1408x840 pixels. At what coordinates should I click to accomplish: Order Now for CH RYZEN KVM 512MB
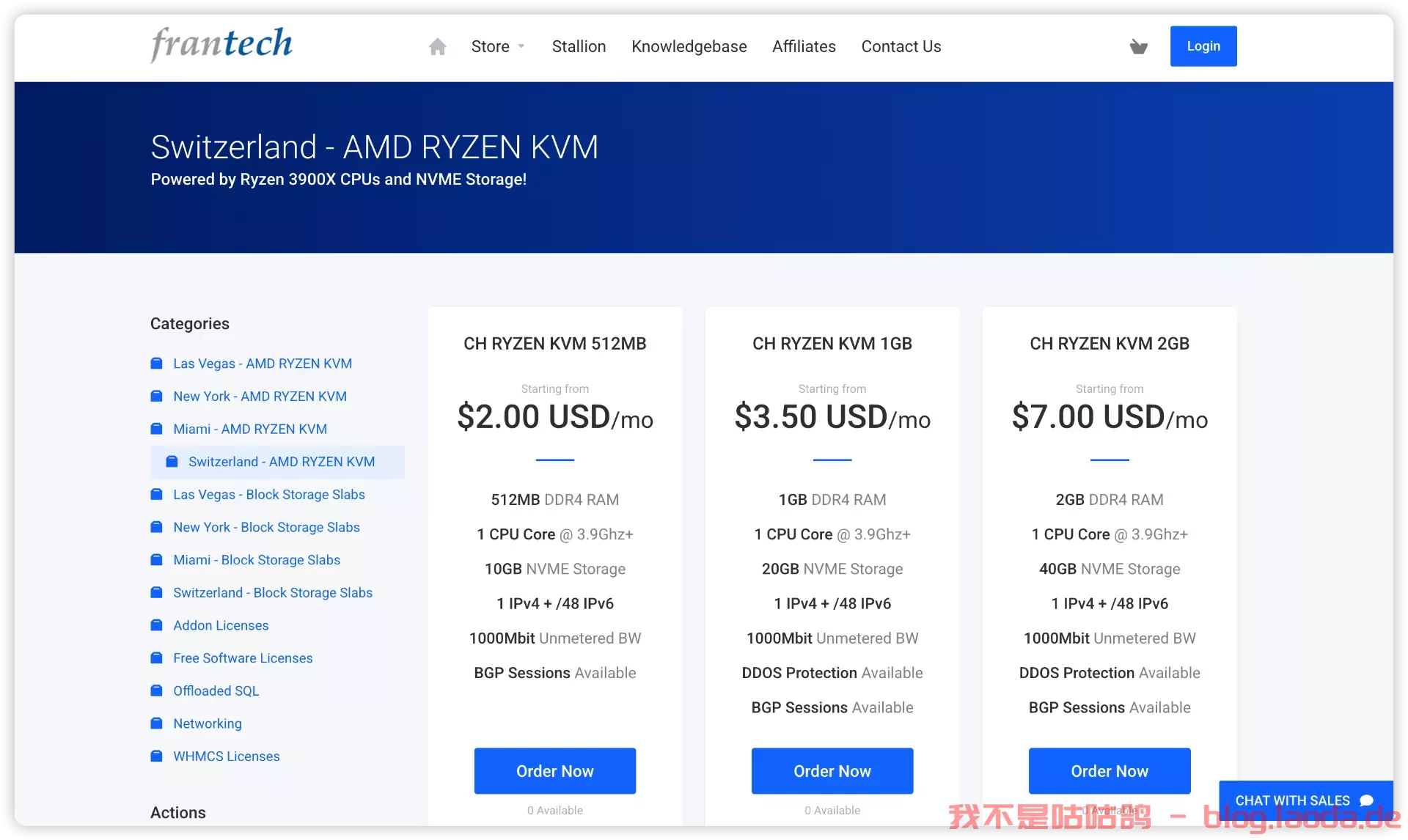tap(554, 771)
